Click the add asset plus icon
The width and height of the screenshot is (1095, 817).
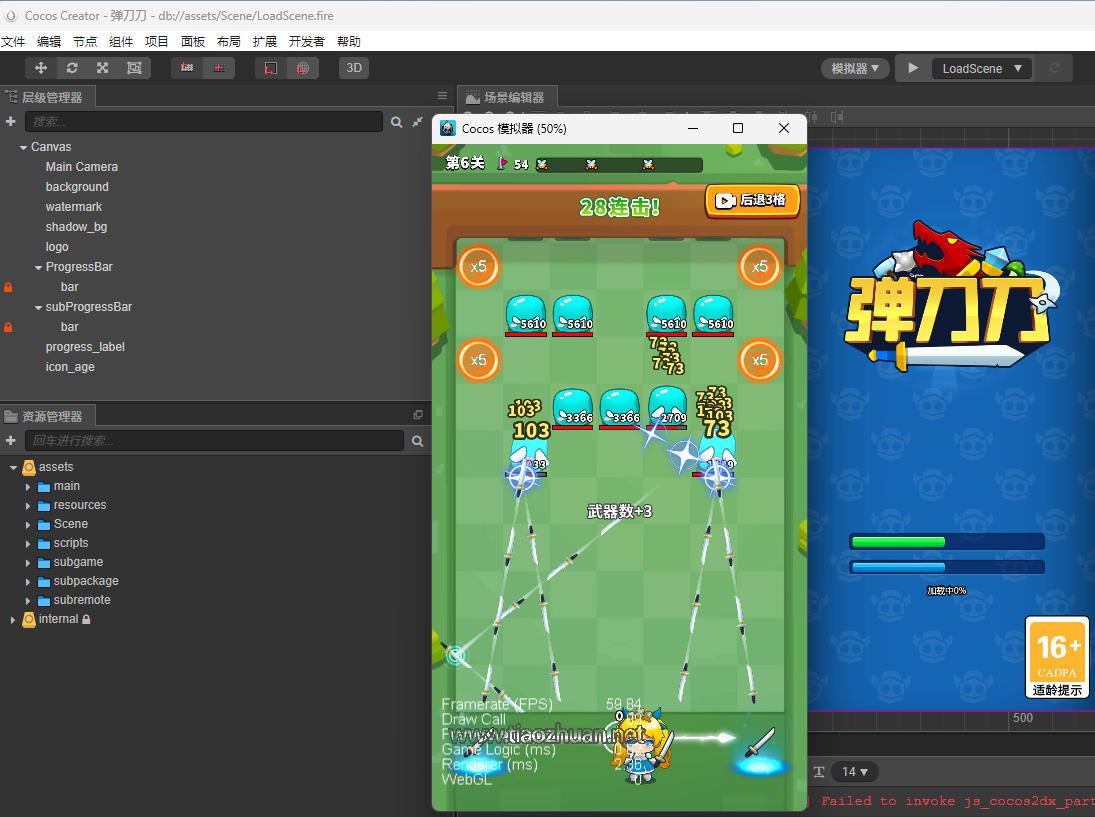click(10, 441)
